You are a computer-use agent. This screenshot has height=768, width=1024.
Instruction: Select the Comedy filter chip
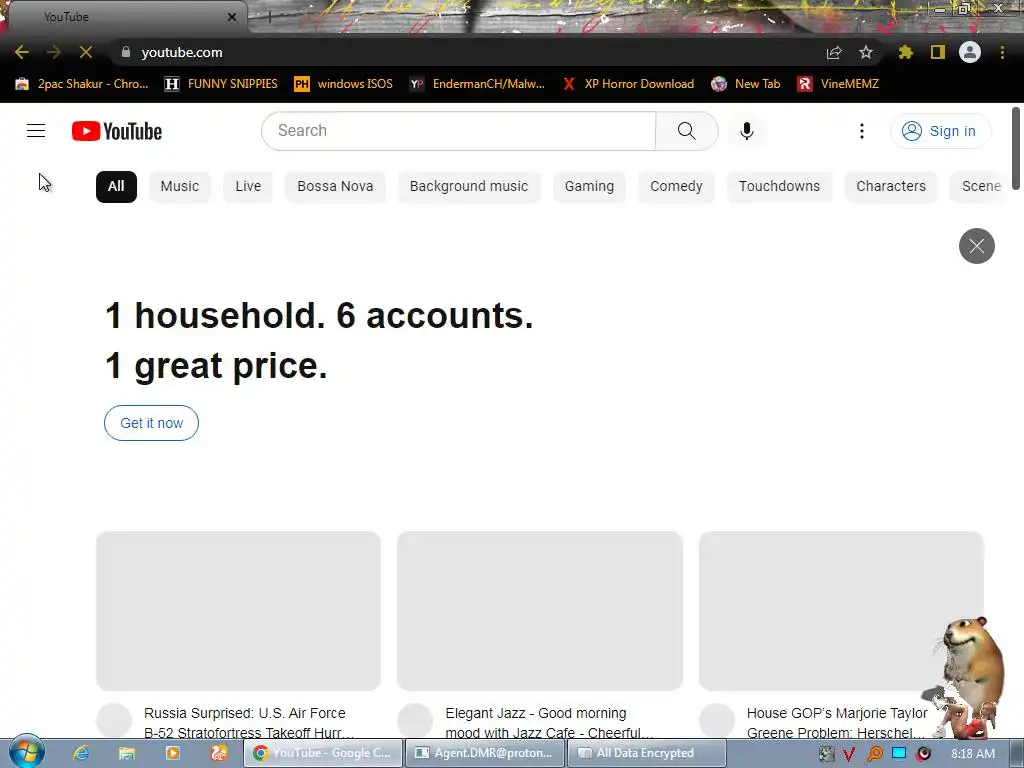pos(676,186)
